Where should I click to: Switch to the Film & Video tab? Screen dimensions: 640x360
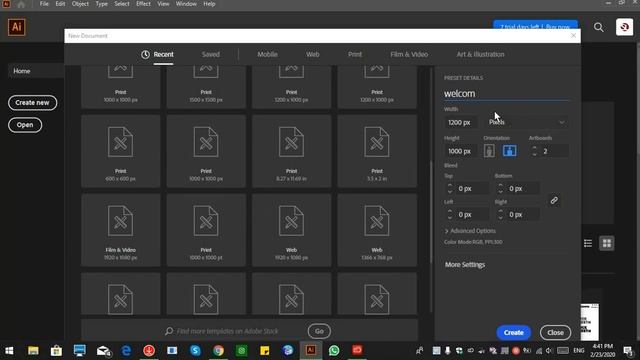click(x=409, y=54)
